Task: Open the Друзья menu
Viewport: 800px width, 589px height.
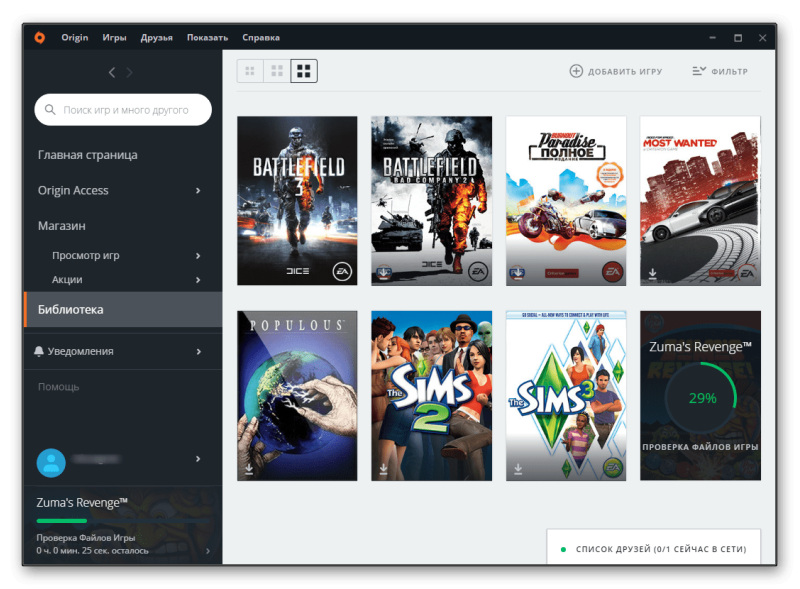Action: [x=157, y=37]
